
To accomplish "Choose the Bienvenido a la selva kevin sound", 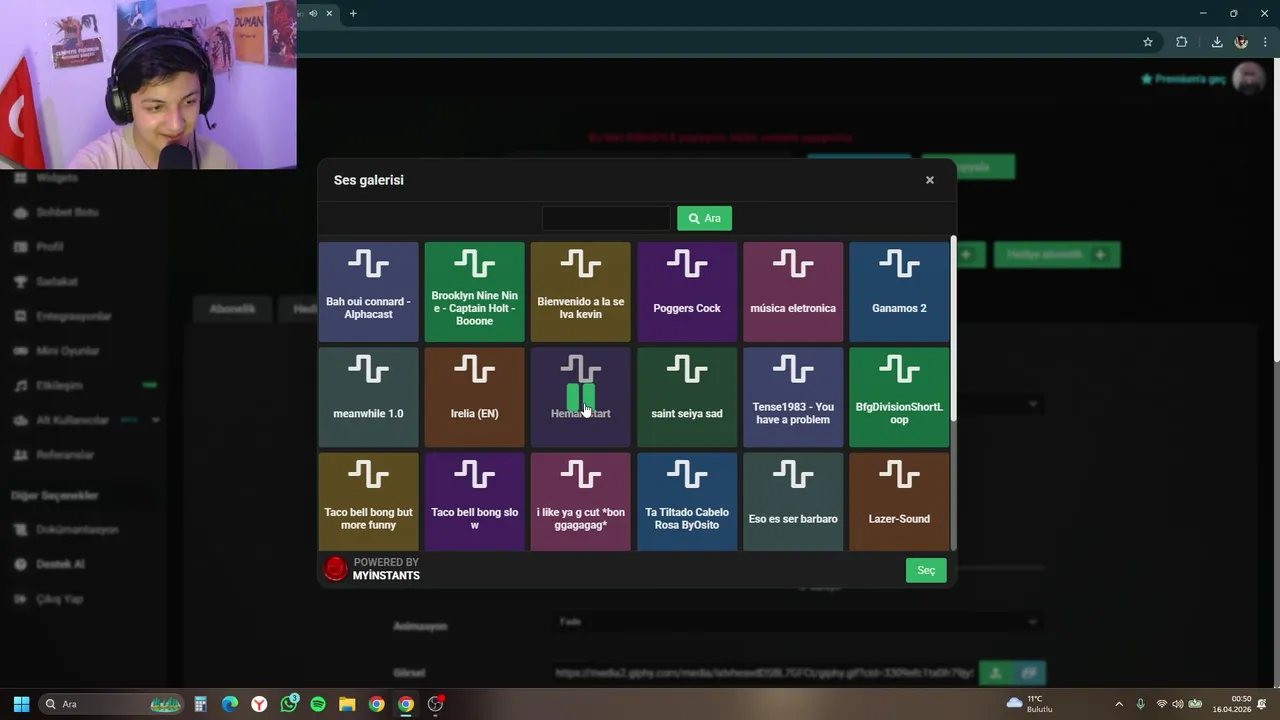I will 580,292.
